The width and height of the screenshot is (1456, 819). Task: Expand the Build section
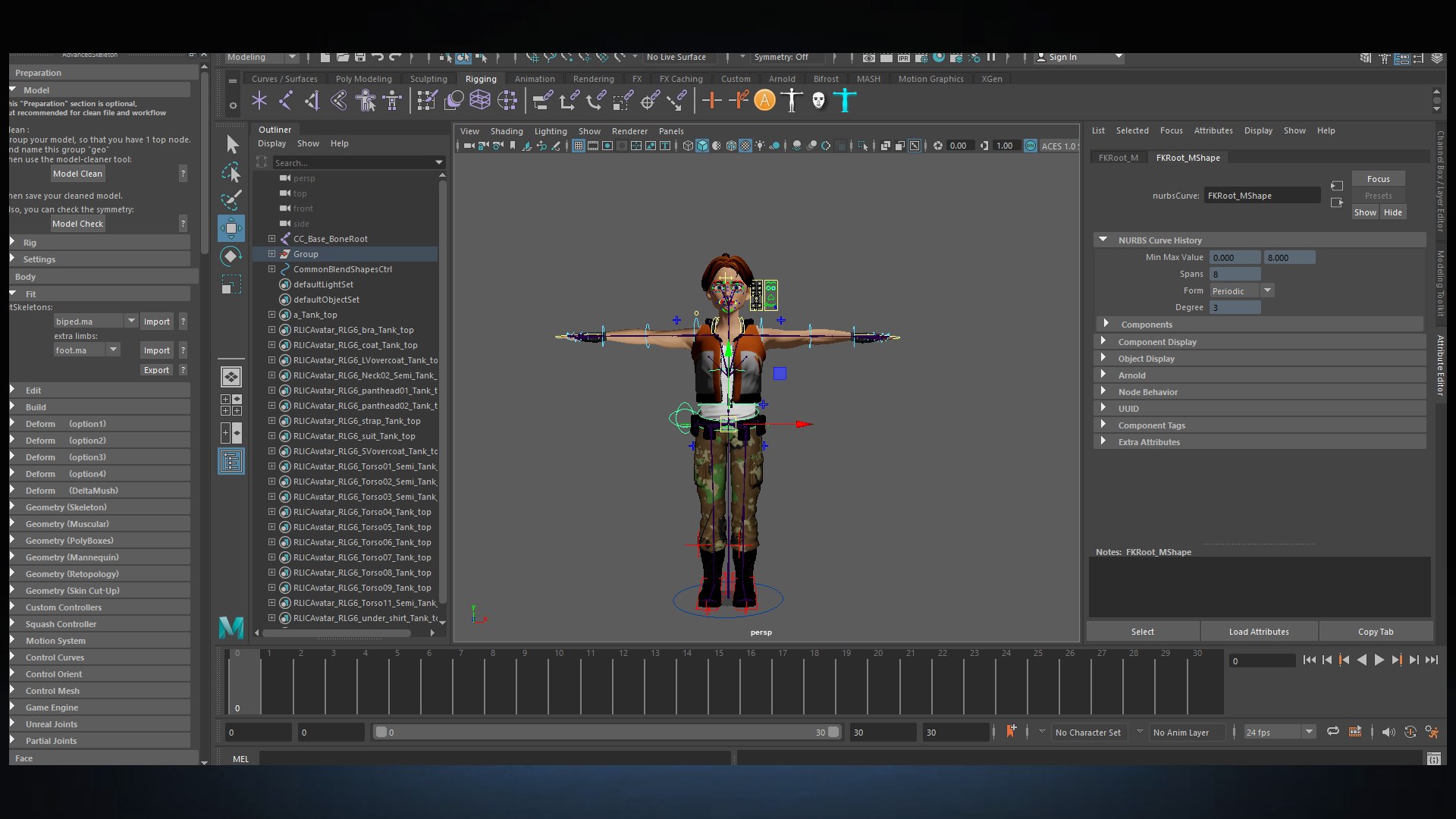click(x=100, y=407)
